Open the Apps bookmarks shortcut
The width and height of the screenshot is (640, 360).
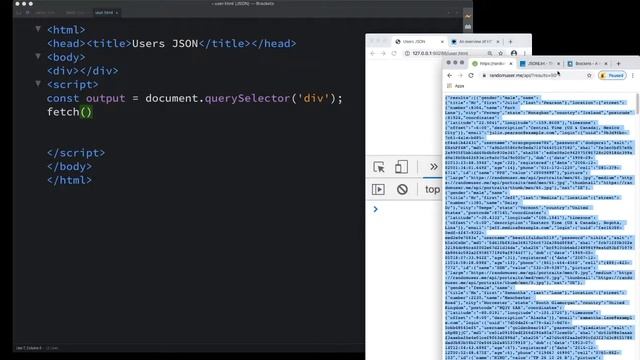pos(456,86)
